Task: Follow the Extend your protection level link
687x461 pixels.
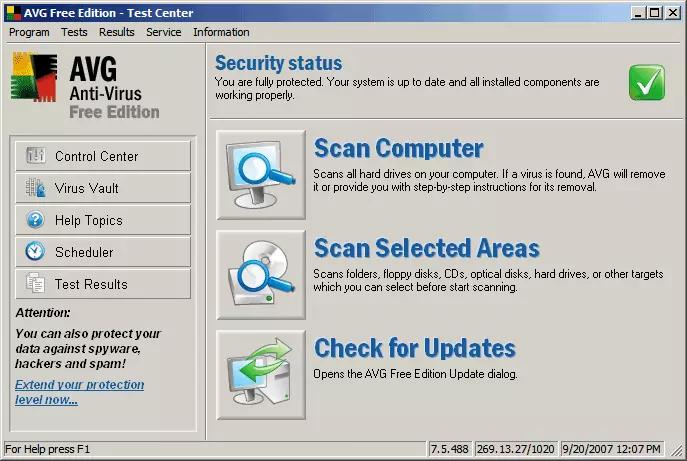Action: coord(79,392)
